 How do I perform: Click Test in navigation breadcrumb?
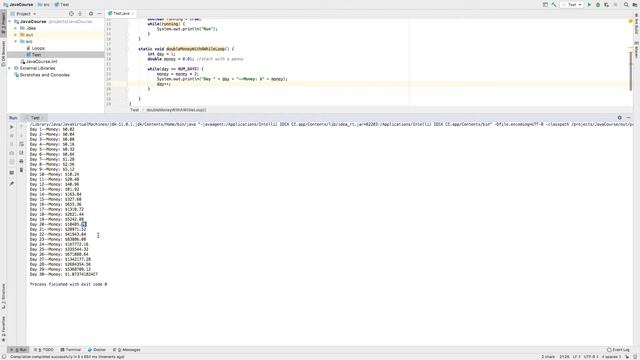pos(62,4)
